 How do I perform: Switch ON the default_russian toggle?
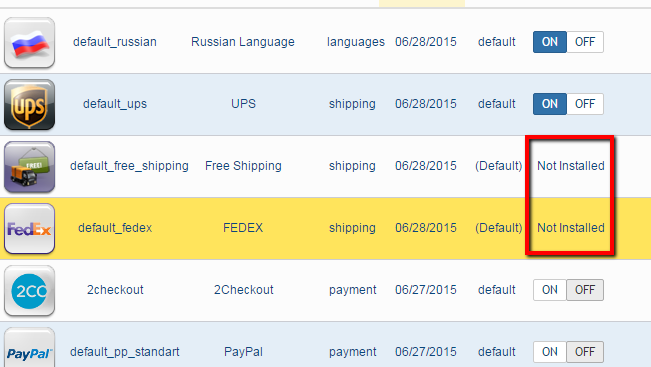(x=550, y=42)
